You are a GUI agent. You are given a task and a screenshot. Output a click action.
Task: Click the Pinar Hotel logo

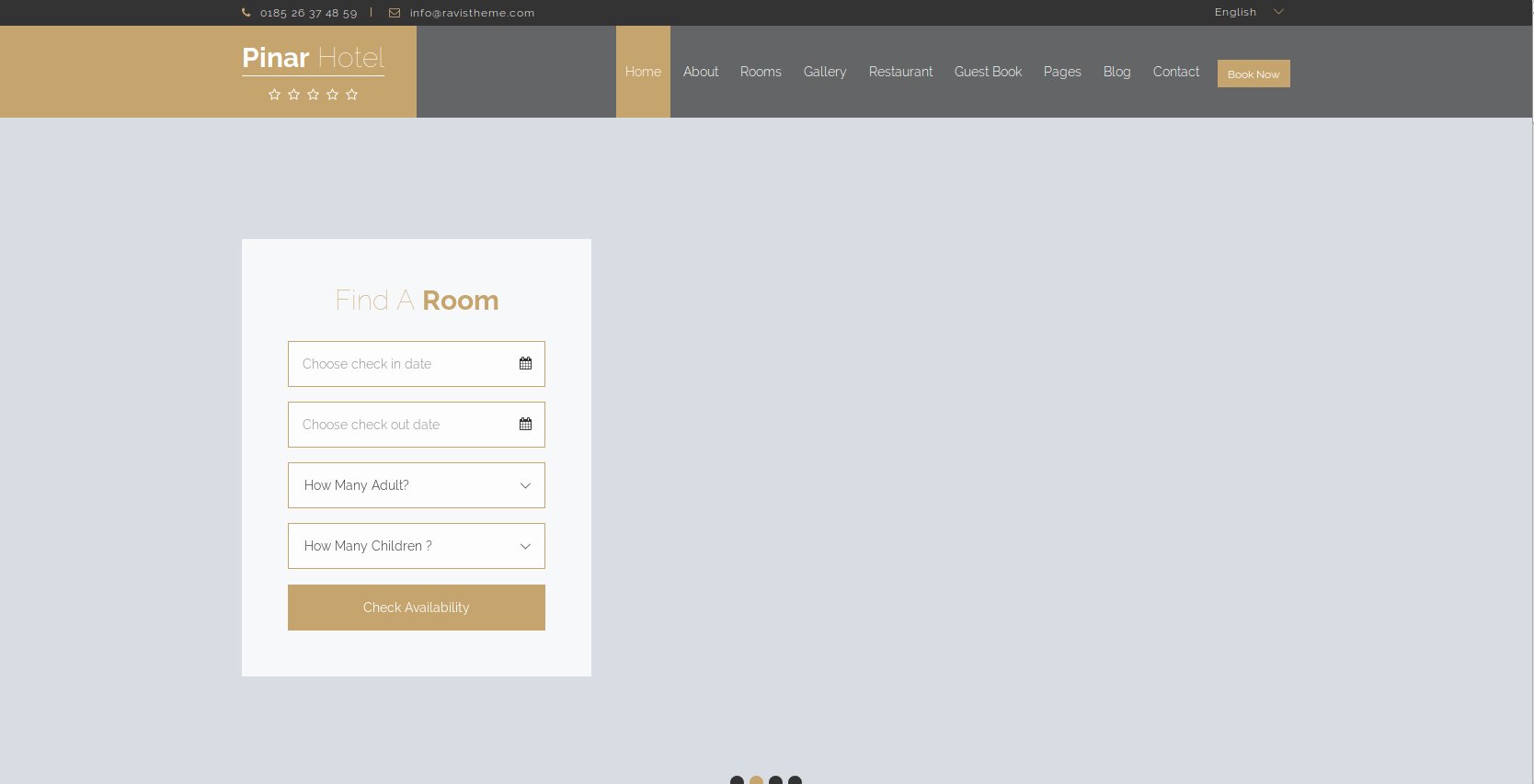click(x=313, y=59)
